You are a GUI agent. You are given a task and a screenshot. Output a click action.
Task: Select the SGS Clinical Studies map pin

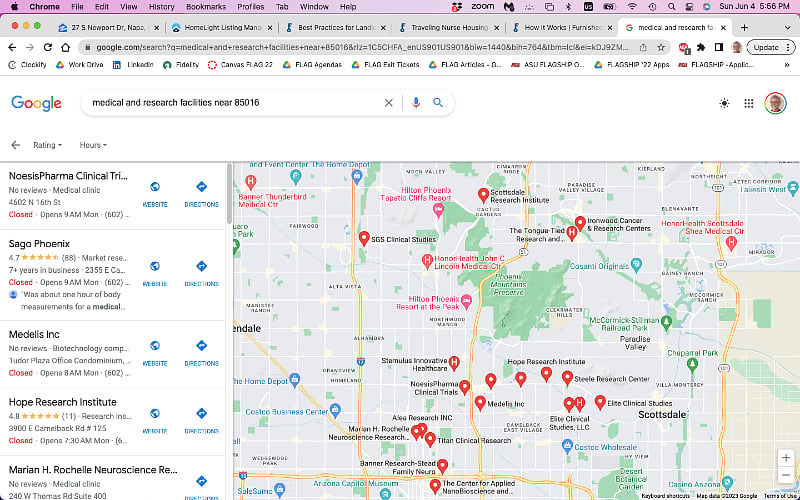pos(364,238)
